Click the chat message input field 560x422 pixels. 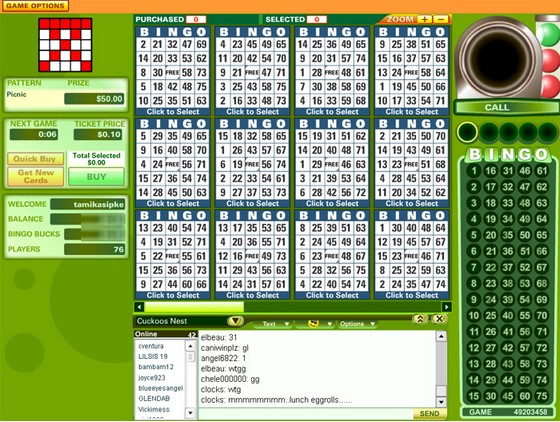tap(306, 413)
